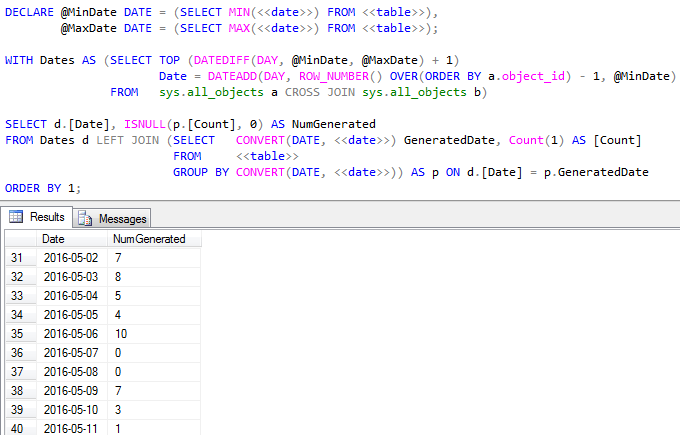Click NumGenerated value 10 for 2016-05-06
This screenshot has width=680, height=435.
154,334
